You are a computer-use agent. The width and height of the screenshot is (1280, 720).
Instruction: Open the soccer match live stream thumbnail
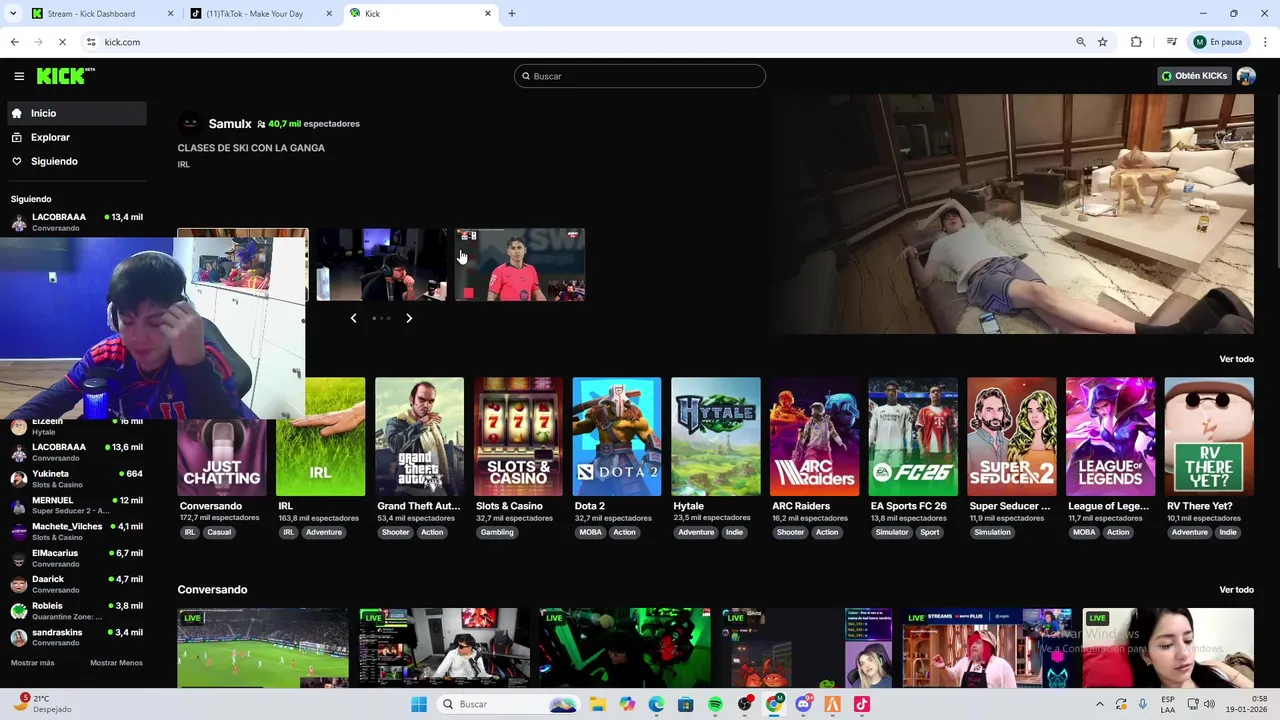[263, 648]
